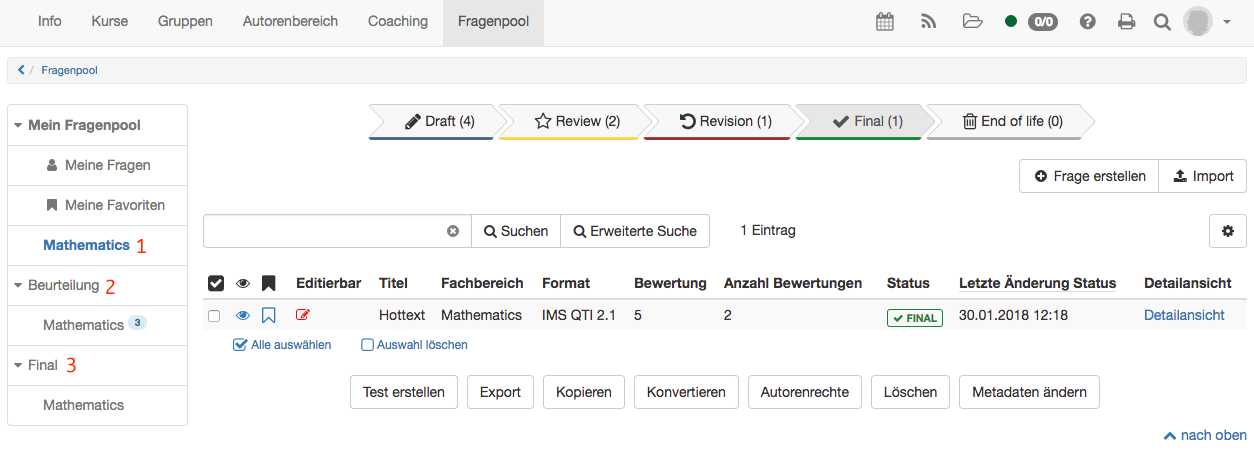The width and height of the screenshot is (1254, 453).
Task: Toggle bookmark on the Hottext row
Action: (x=268, y=315)
